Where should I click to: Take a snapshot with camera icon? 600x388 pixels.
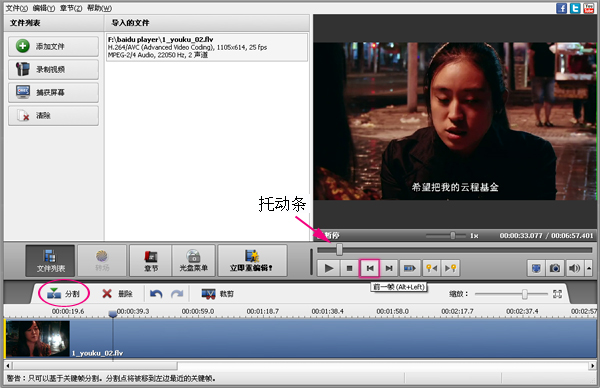pyautogui.click(x=555, y=268)
